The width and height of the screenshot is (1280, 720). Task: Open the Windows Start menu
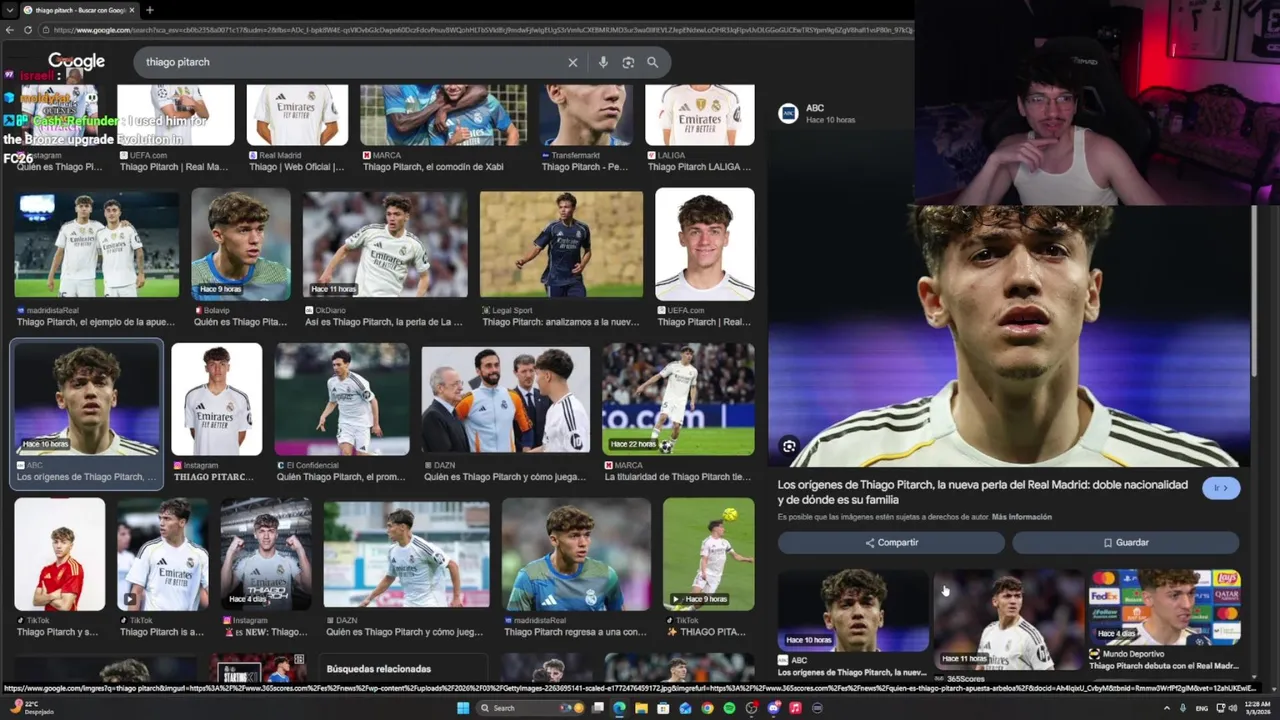tap(463, 708)
